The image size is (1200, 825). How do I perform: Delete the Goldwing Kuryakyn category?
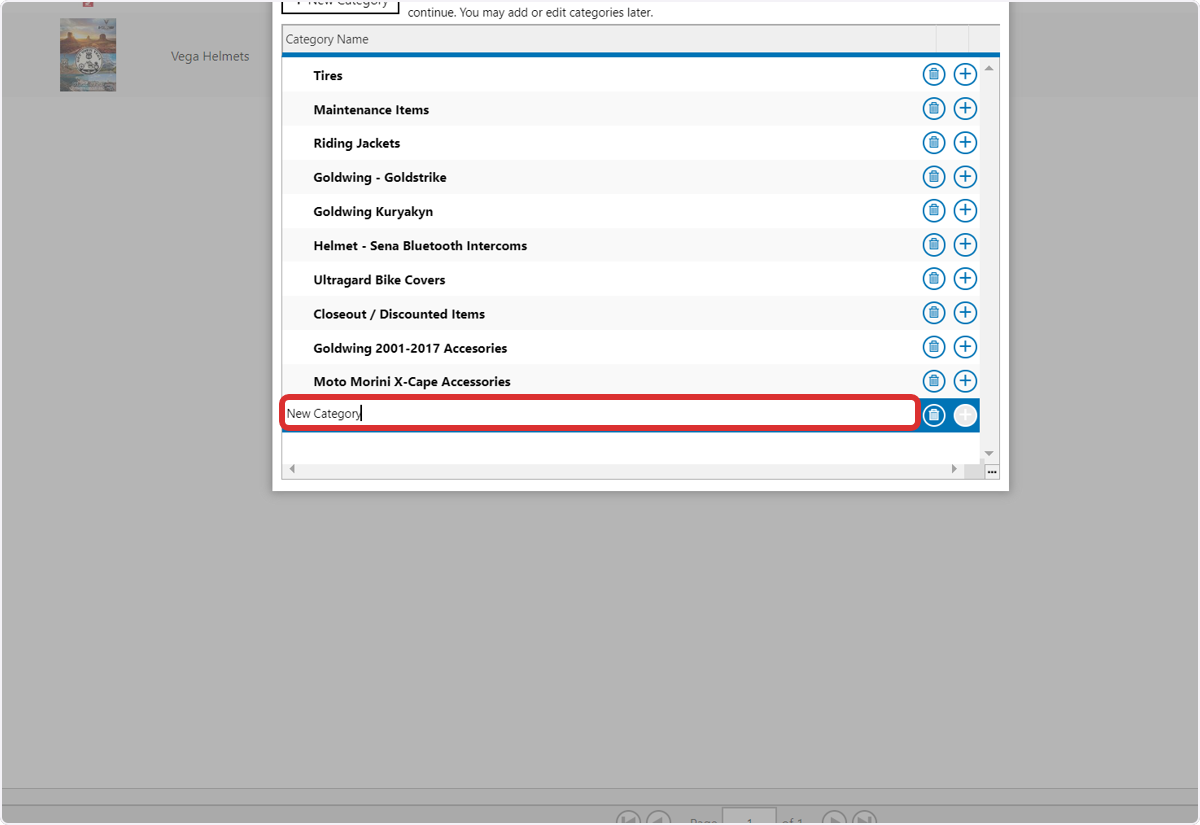pyautogui.click(x=933, y=211)
